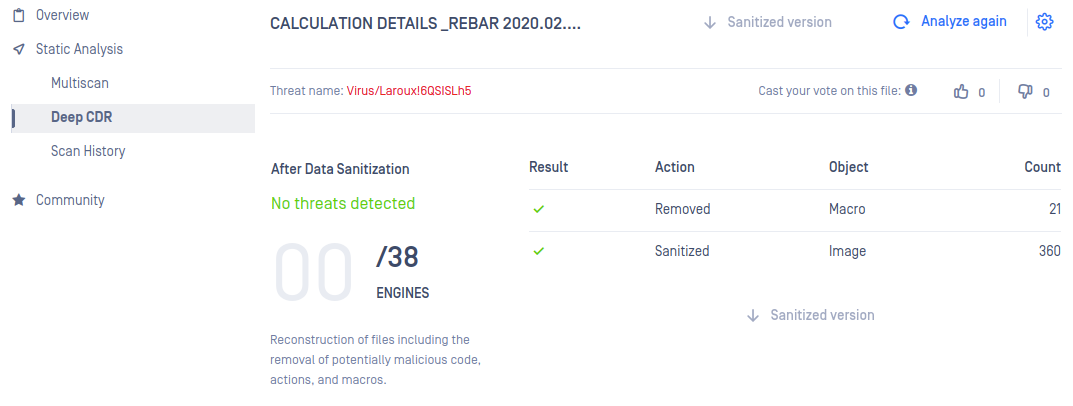Screen dimensions: 1073x406
Task: Click the Overview clipboard icon
Action: coord(19,15)
